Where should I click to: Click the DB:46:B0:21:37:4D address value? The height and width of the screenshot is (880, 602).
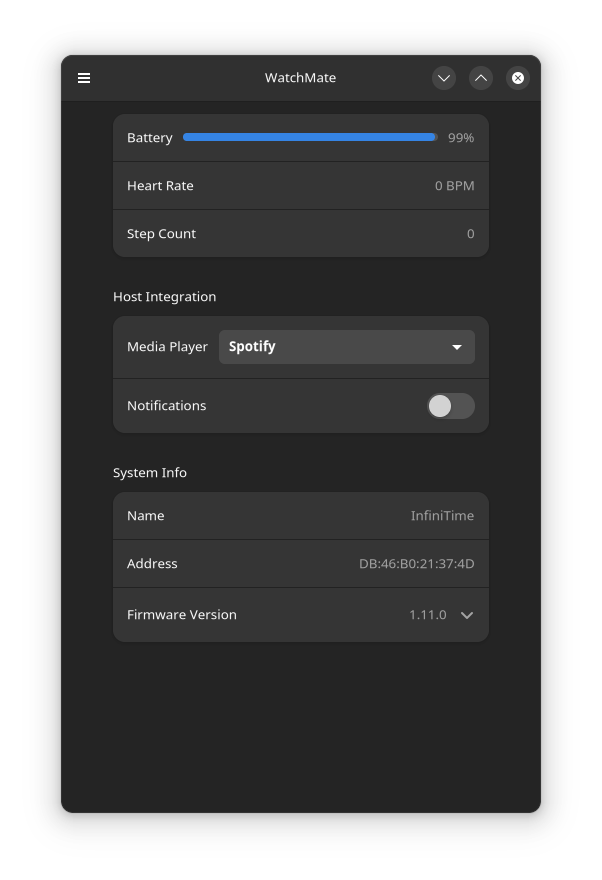(416, 564)
